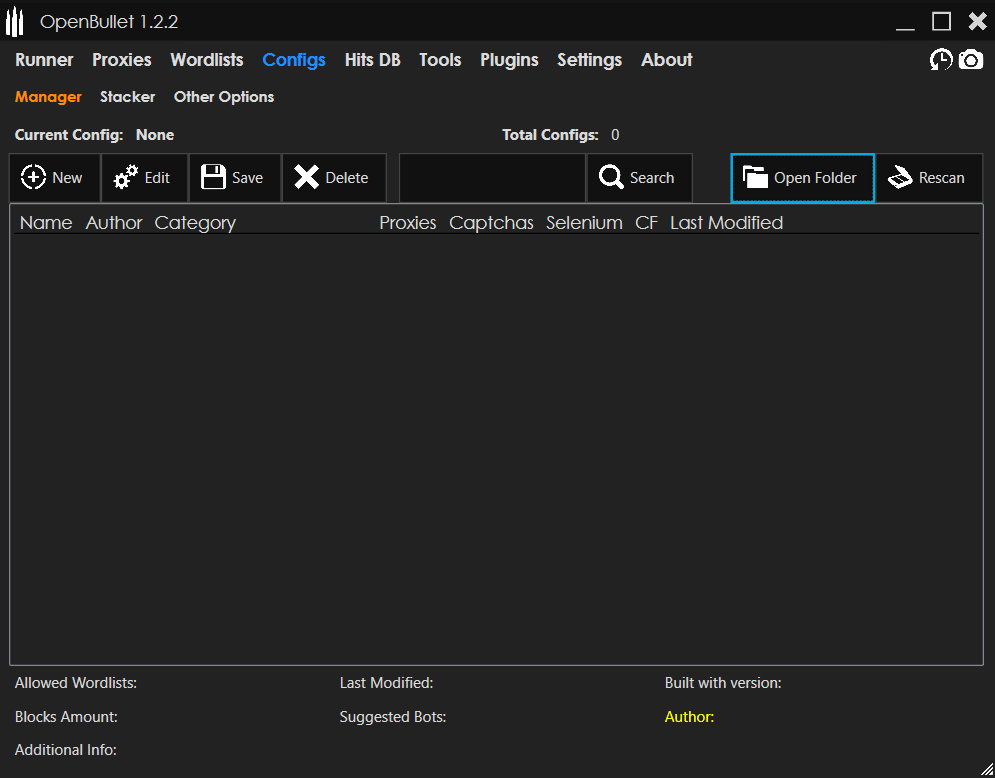Click the Current Config: label

pyautogui.click(x=69, y=135)
